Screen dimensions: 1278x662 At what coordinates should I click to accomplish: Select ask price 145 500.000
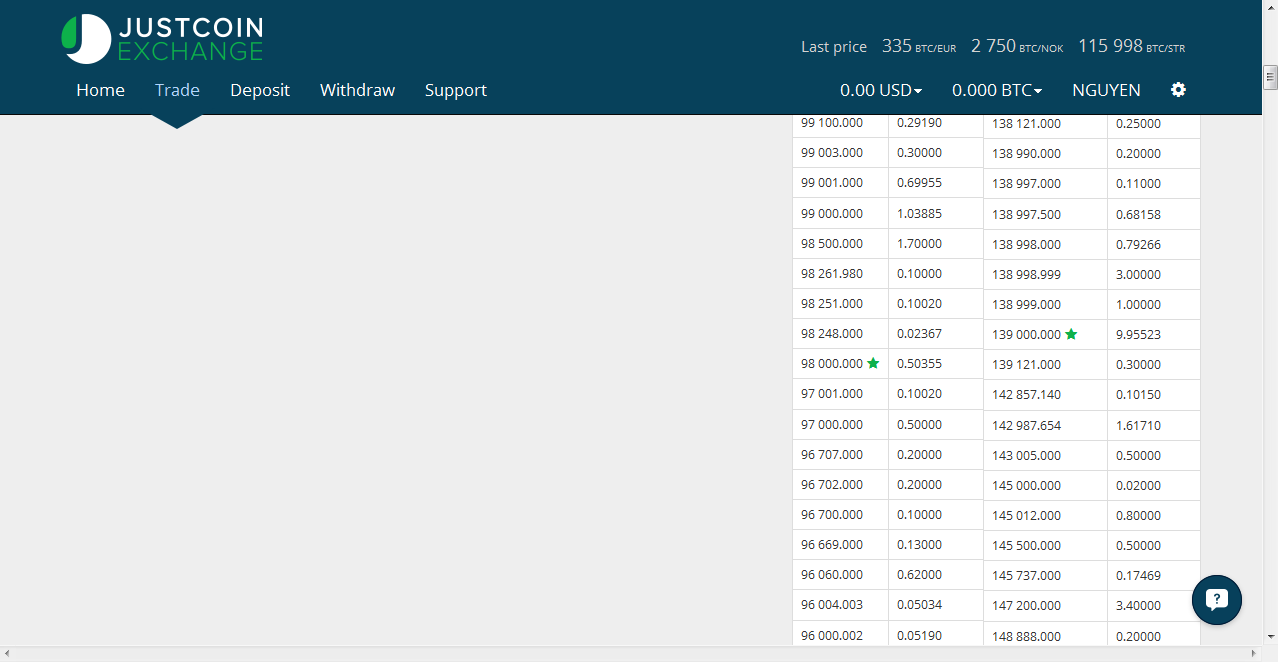click(x=1027, y=545)
